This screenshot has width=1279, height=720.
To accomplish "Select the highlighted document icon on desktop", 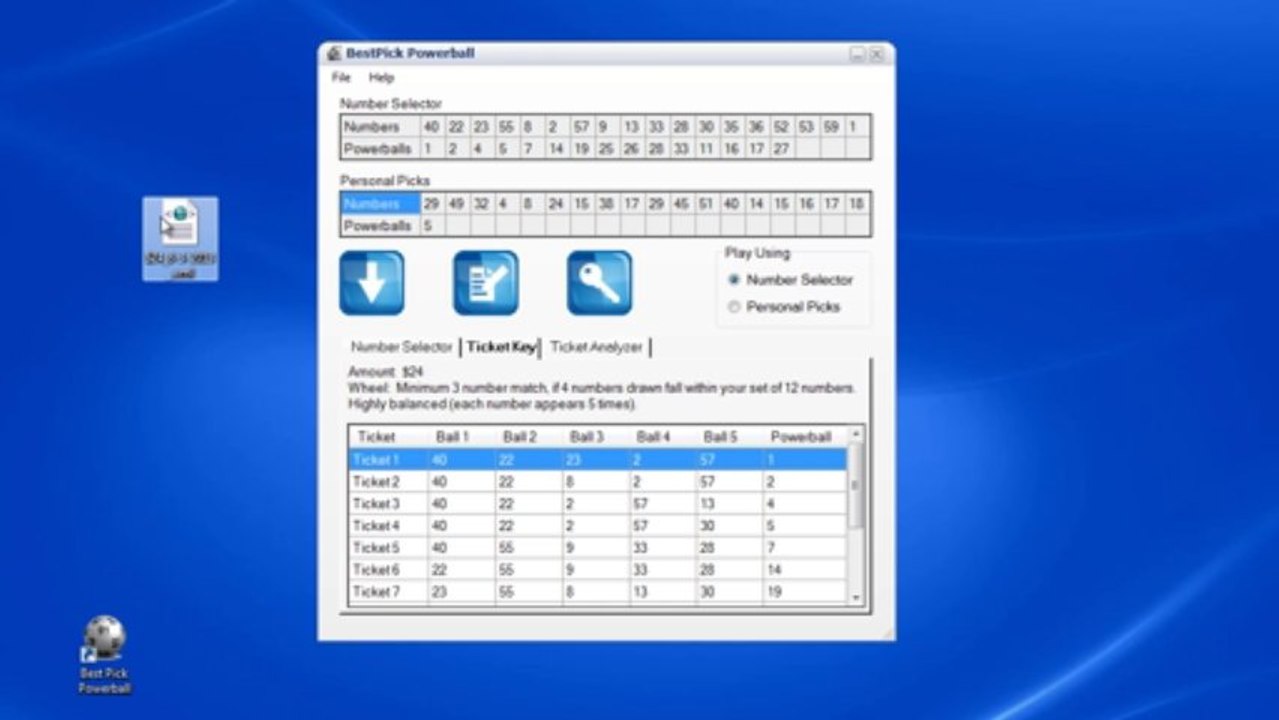I will (180, 238).
